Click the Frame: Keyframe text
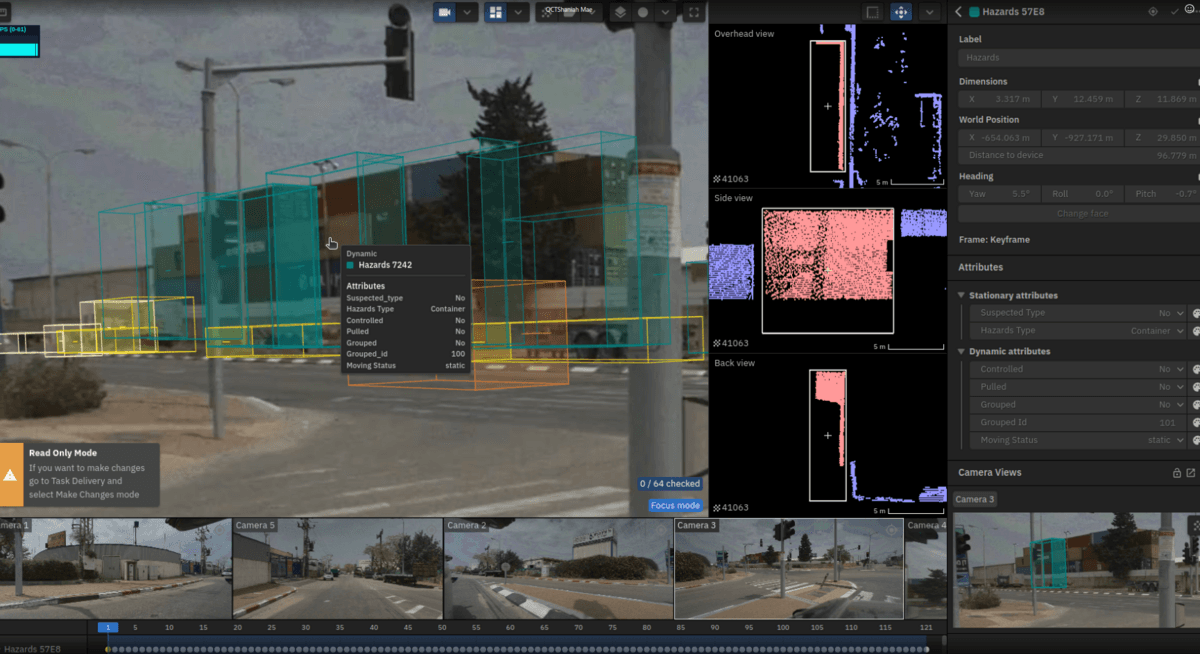The width and height of the screenshot is (1200, 654). (994, 240)
